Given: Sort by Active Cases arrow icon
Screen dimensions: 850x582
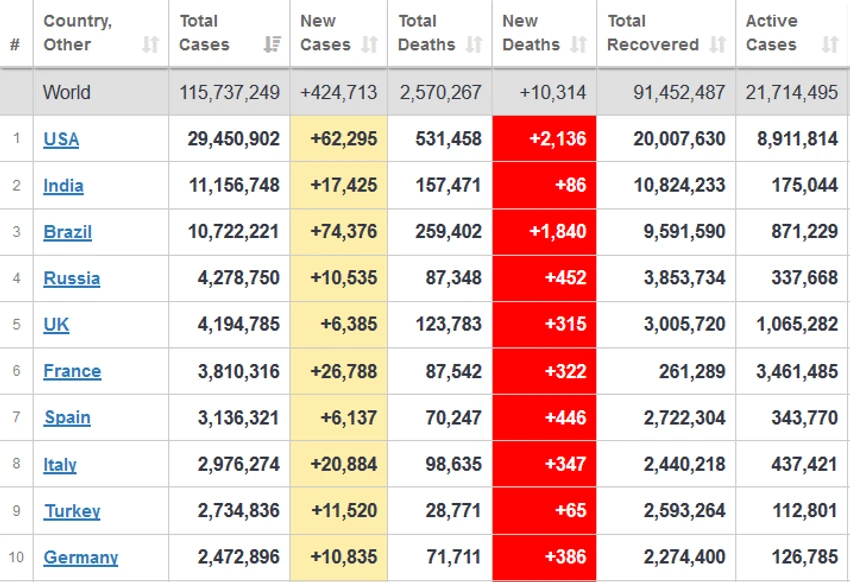Looking at the screenshot, I should [830, 44].
